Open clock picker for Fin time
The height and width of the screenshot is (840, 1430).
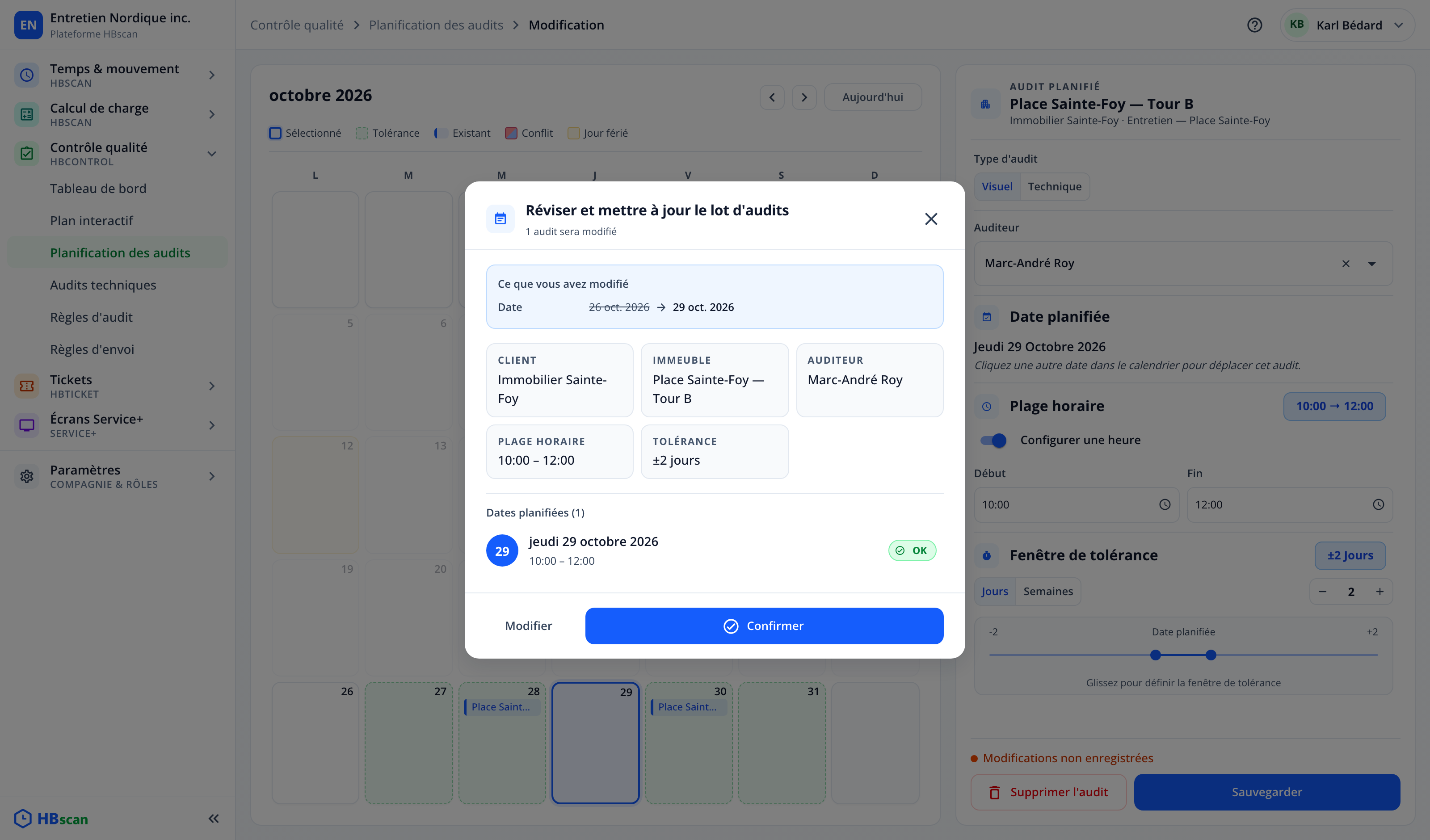pyautogui.click(x=1378, y=504)
